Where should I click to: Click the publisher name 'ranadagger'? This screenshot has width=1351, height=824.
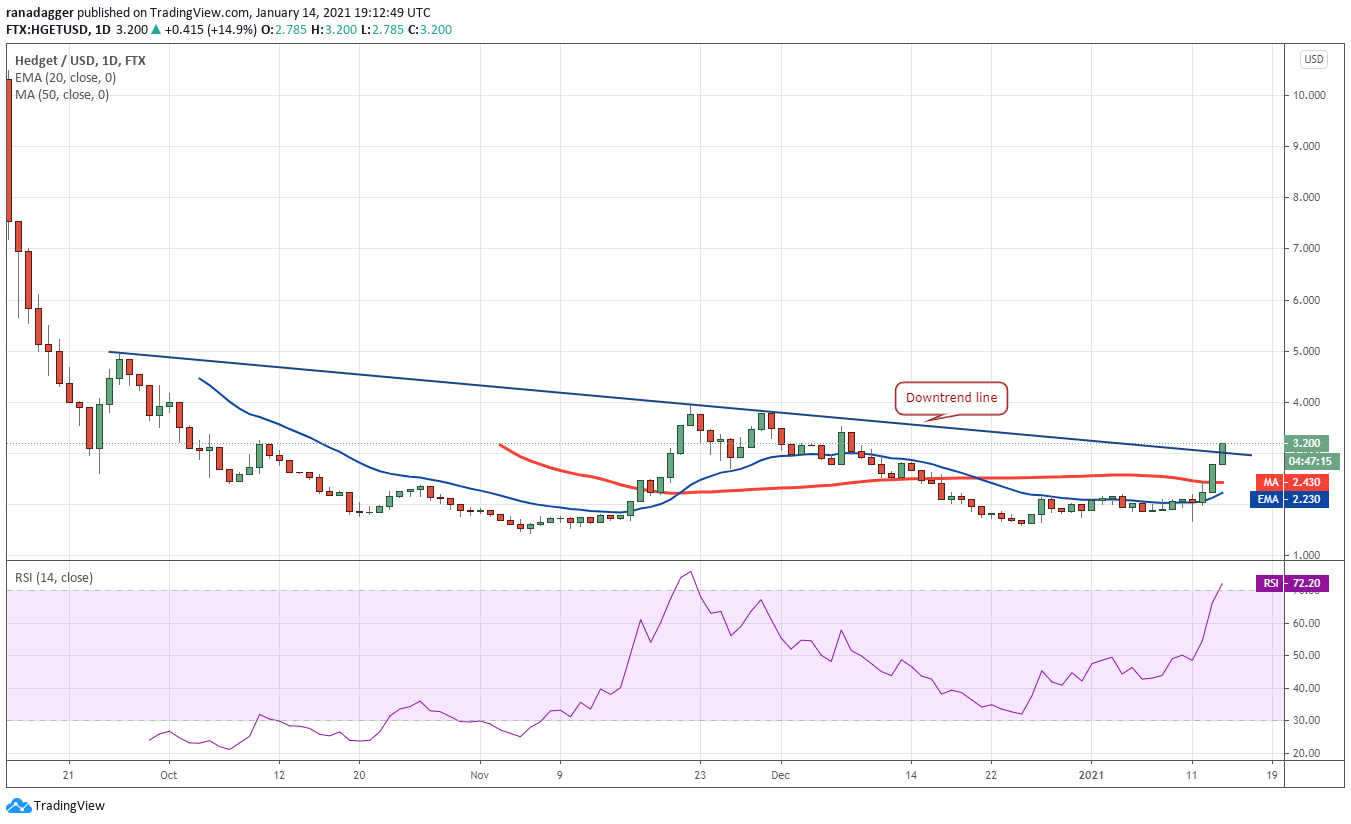[40, 12]
